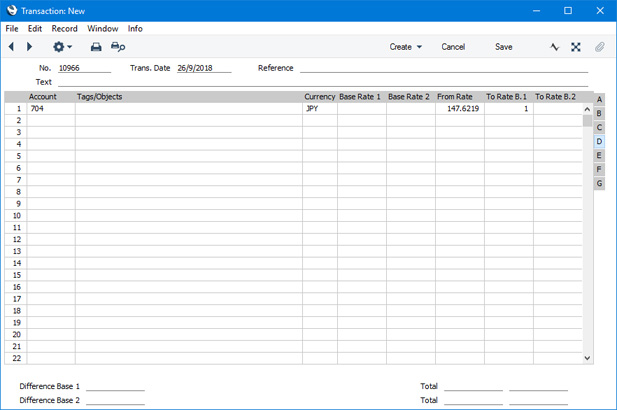Open the Edit menu
Screen dimensions: 617x410
(35, 28)
